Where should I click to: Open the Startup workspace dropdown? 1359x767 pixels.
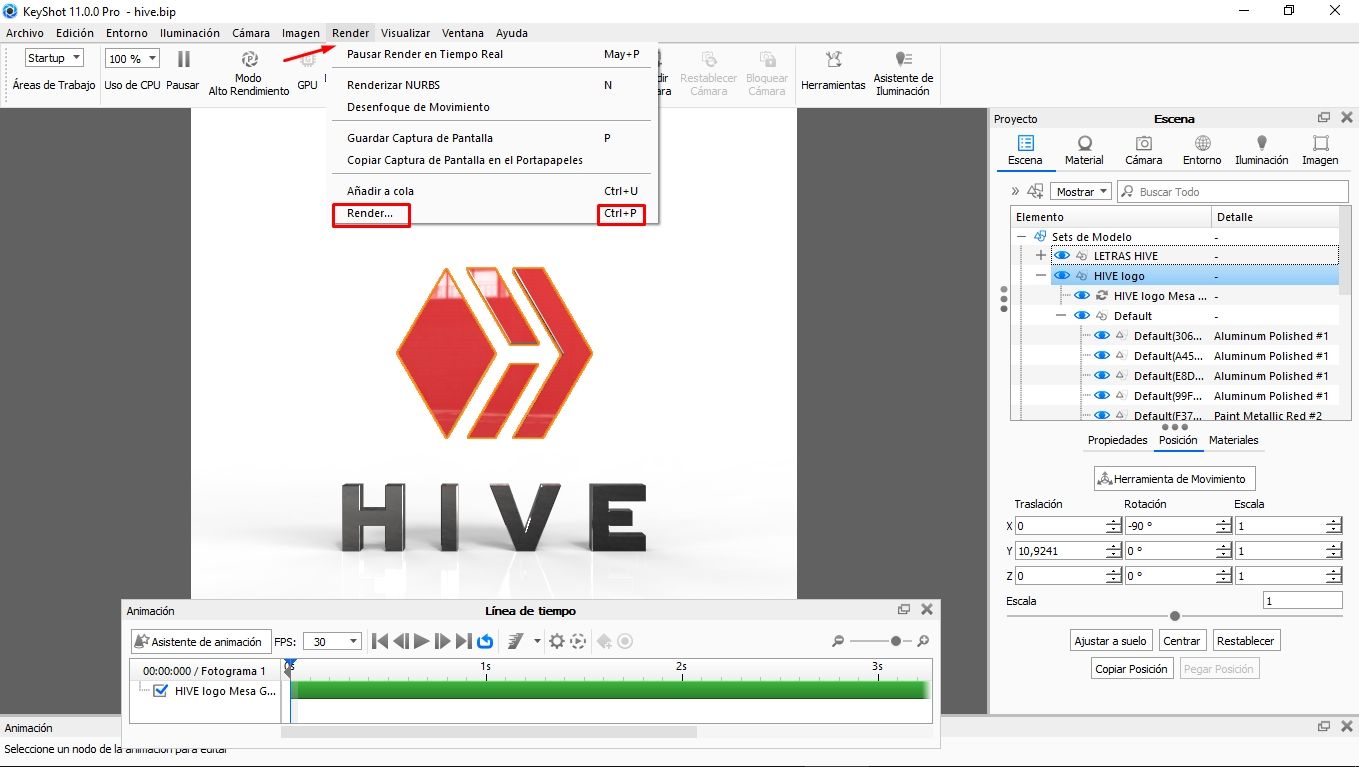click(54, 58)
